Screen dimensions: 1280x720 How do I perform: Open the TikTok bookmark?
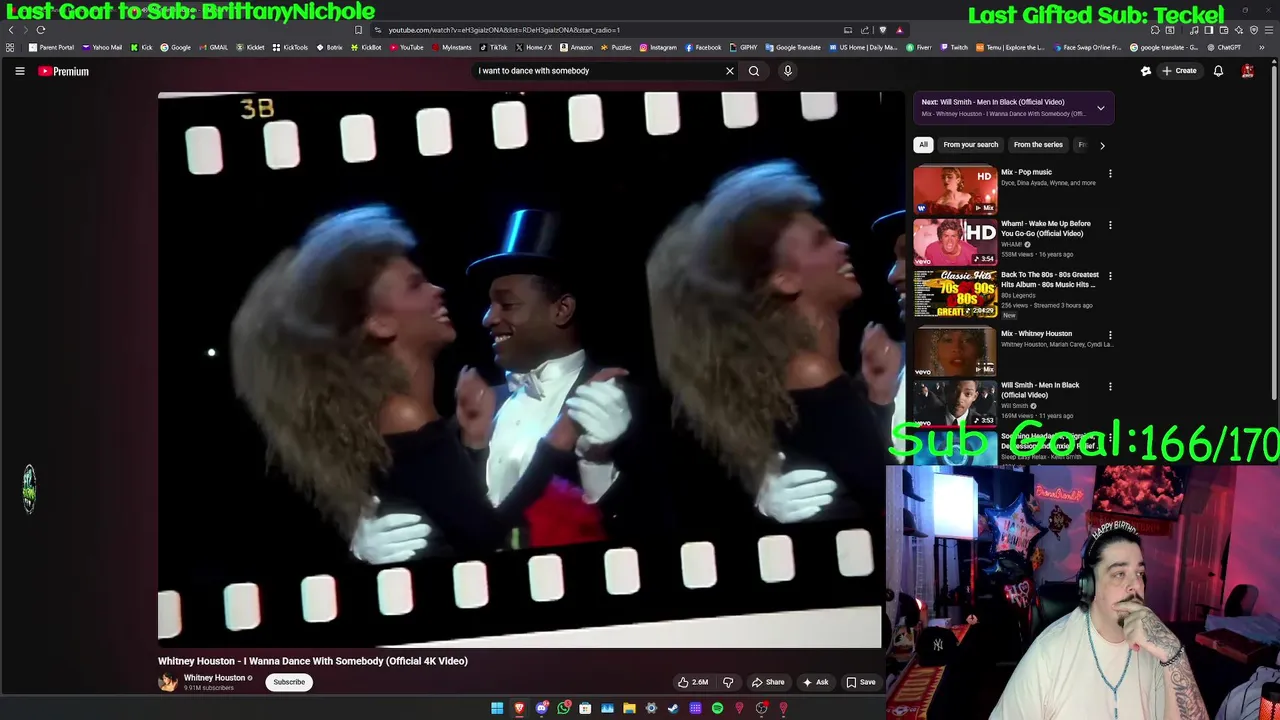click(492, 47)
